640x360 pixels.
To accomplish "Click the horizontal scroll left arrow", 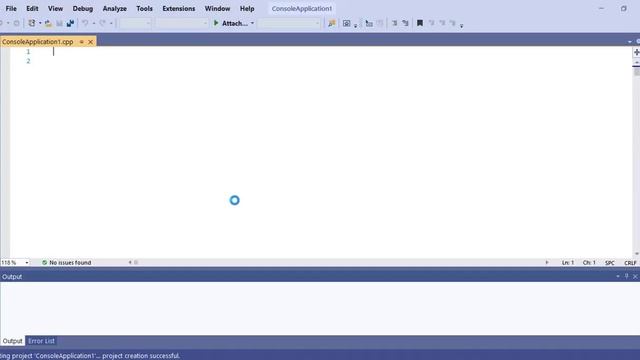I will pos(130,262).
